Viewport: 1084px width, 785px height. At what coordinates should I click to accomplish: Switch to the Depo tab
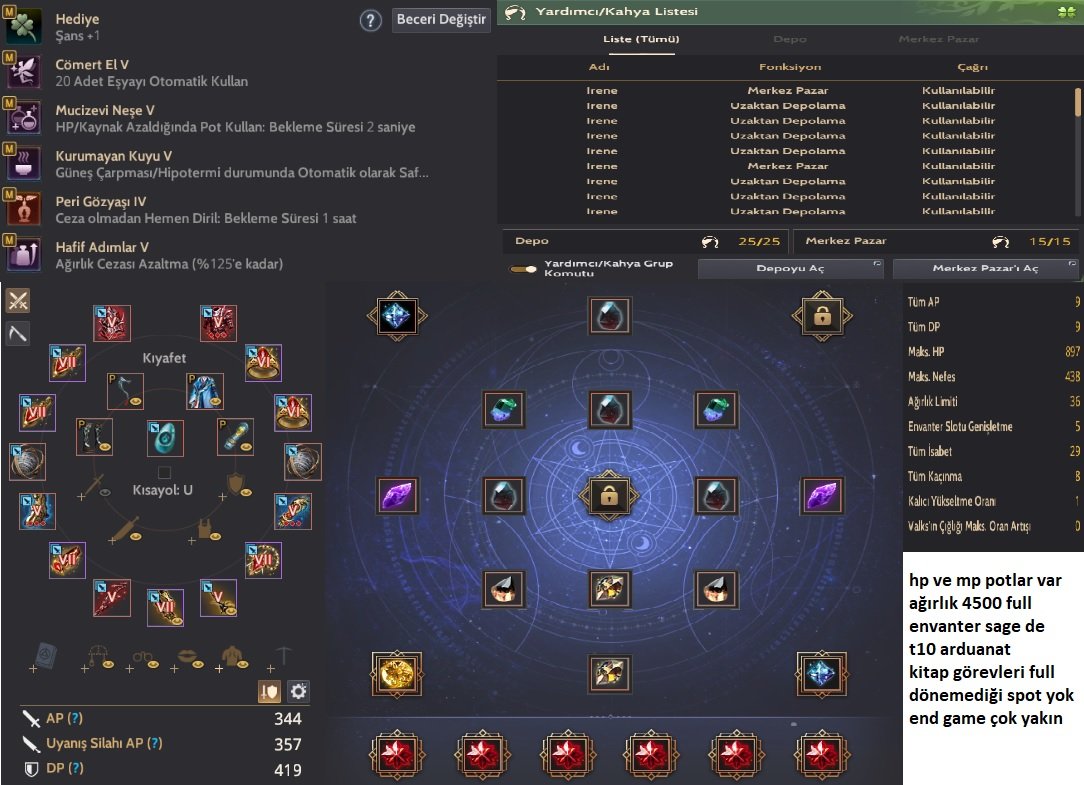point(790,39)
